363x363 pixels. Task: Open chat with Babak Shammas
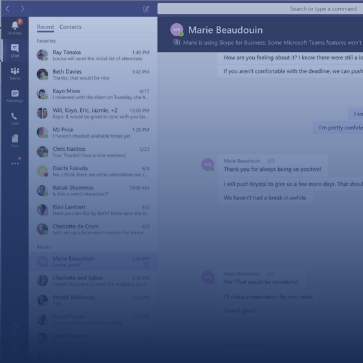pyautogui.click(x=93, y=190)
